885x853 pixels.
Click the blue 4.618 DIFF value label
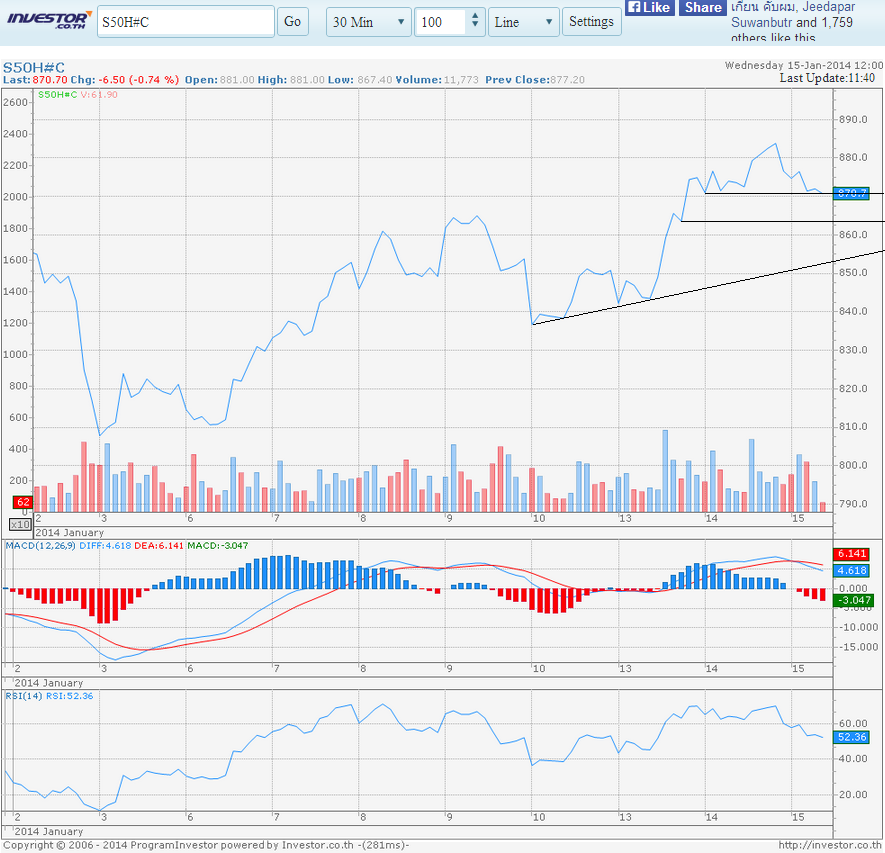pyautogui.click(x=852, y=570)
